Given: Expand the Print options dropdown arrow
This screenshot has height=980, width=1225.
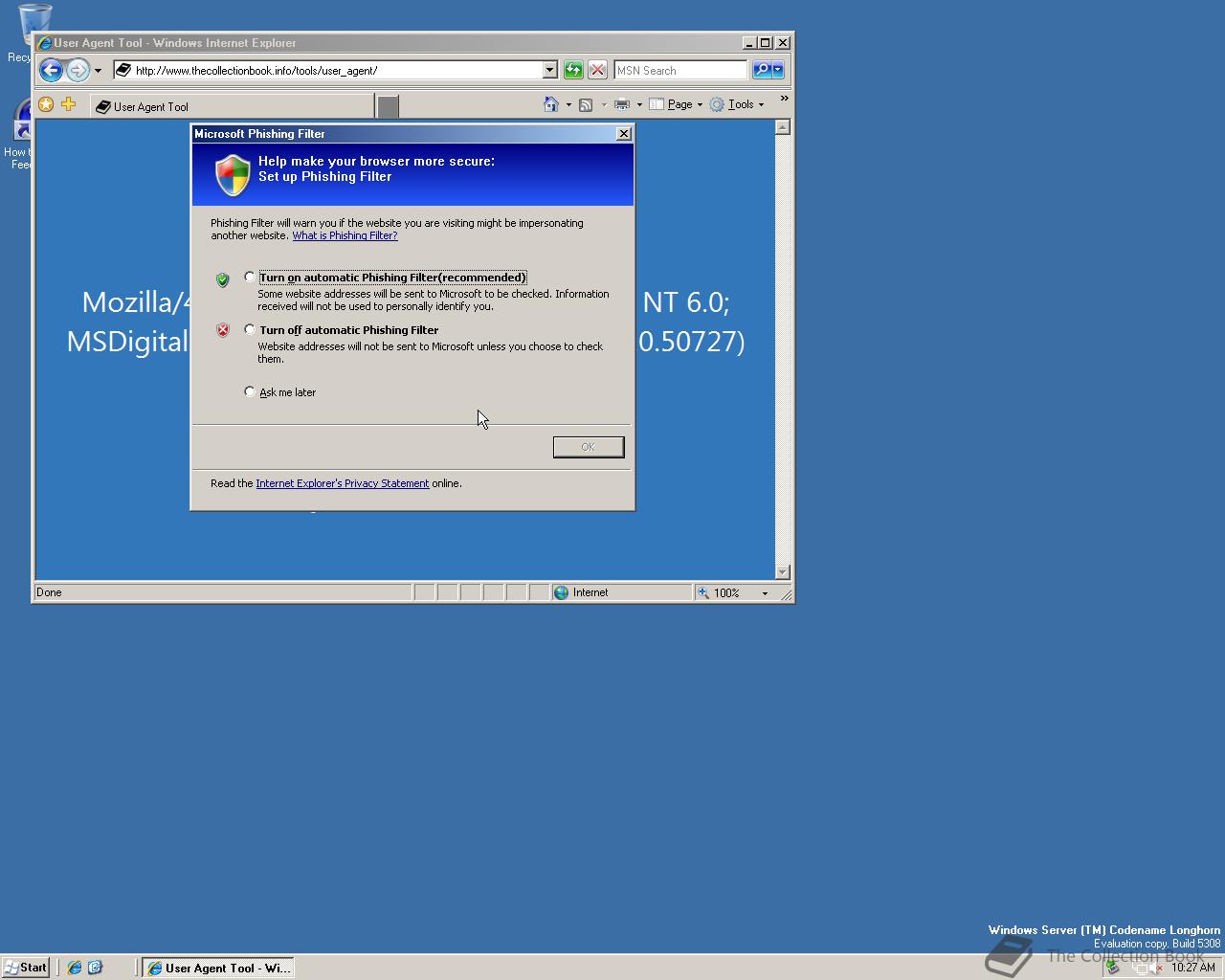Looking at the screenshot, I should tap(639, 104).
